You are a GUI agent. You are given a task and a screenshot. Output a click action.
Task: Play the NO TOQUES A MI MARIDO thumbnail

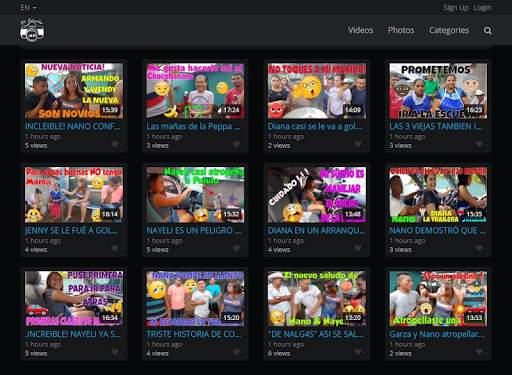pyautogui.click(x=317, y=91)
